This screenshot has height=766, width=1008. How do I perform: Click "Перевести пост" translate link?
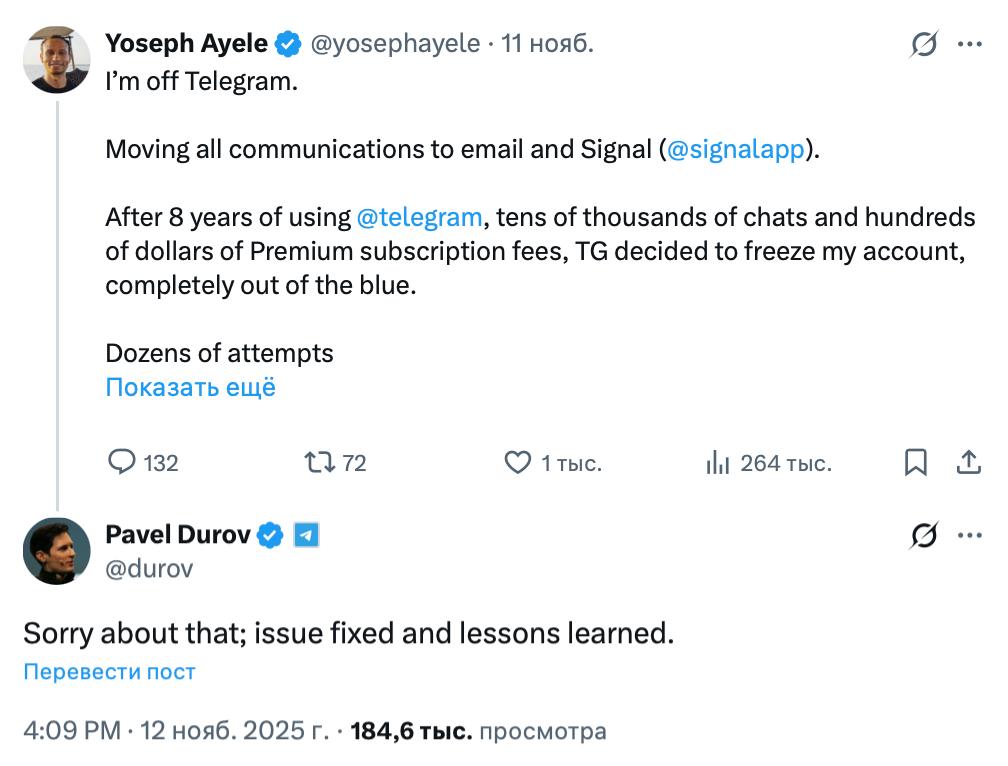[x=109, y=671]
